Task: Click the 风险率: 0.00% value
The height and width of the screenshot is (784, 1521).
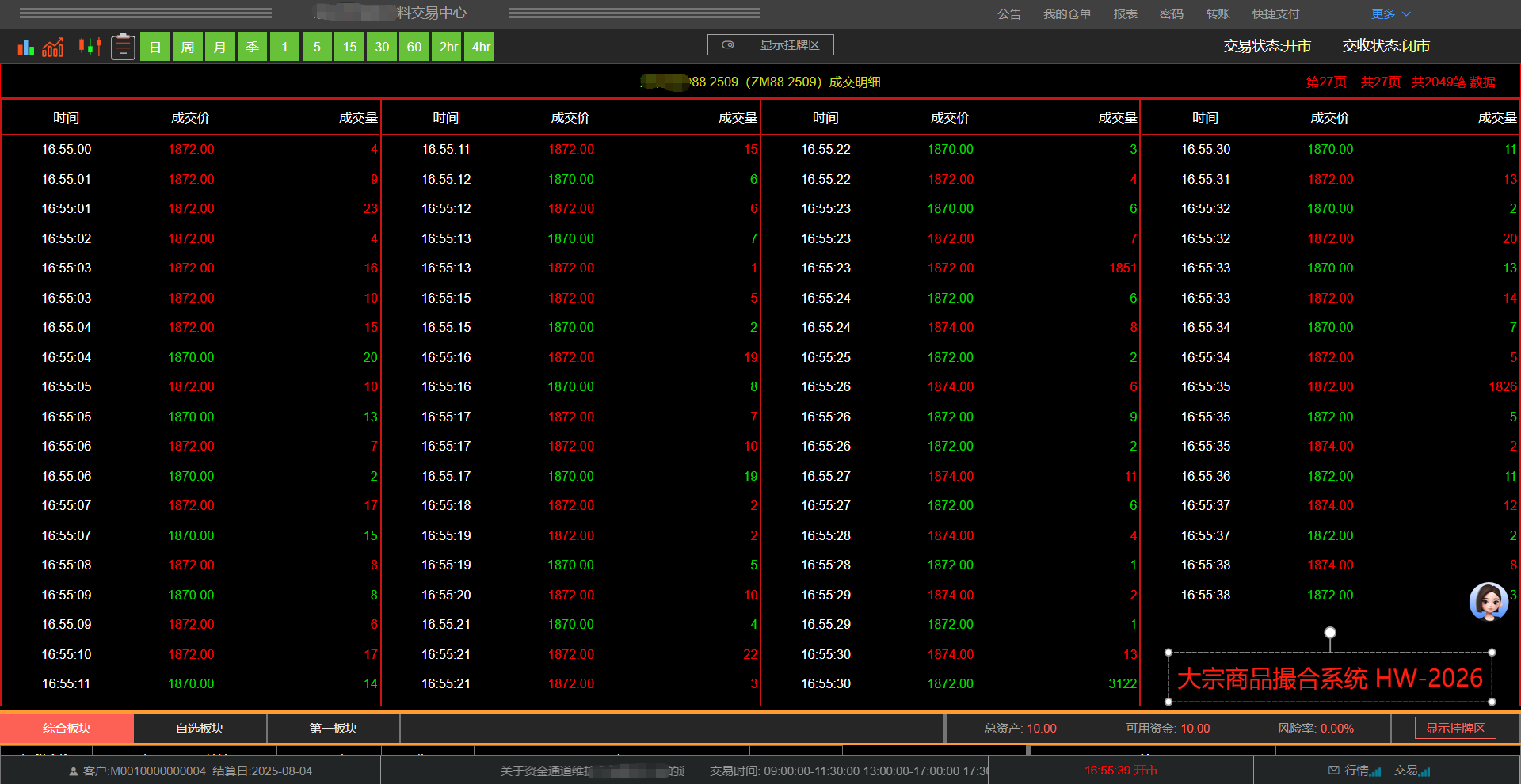Action: tap(1316, 729)
